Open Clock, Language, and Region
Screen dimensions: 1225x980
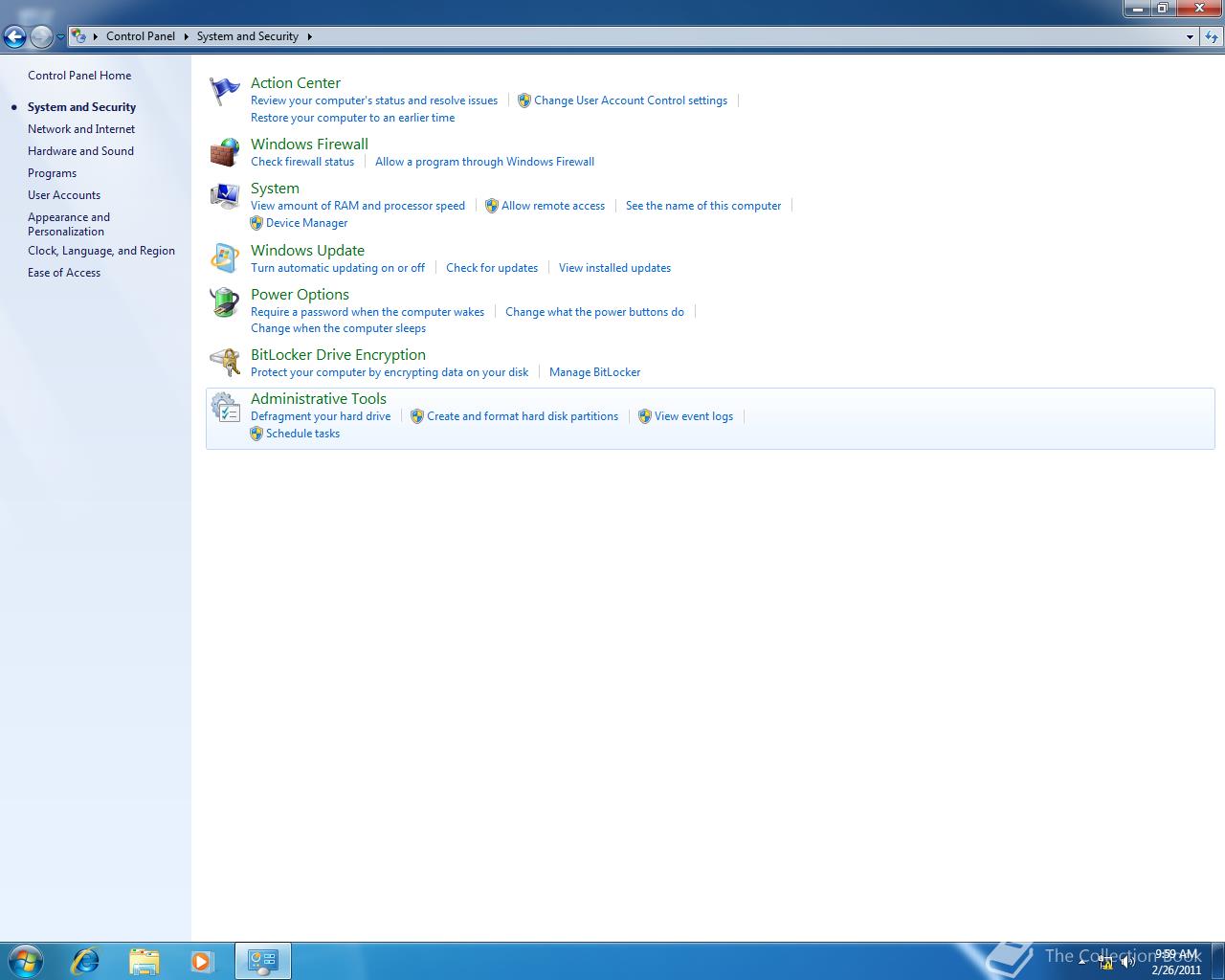(x=101, y=251)
